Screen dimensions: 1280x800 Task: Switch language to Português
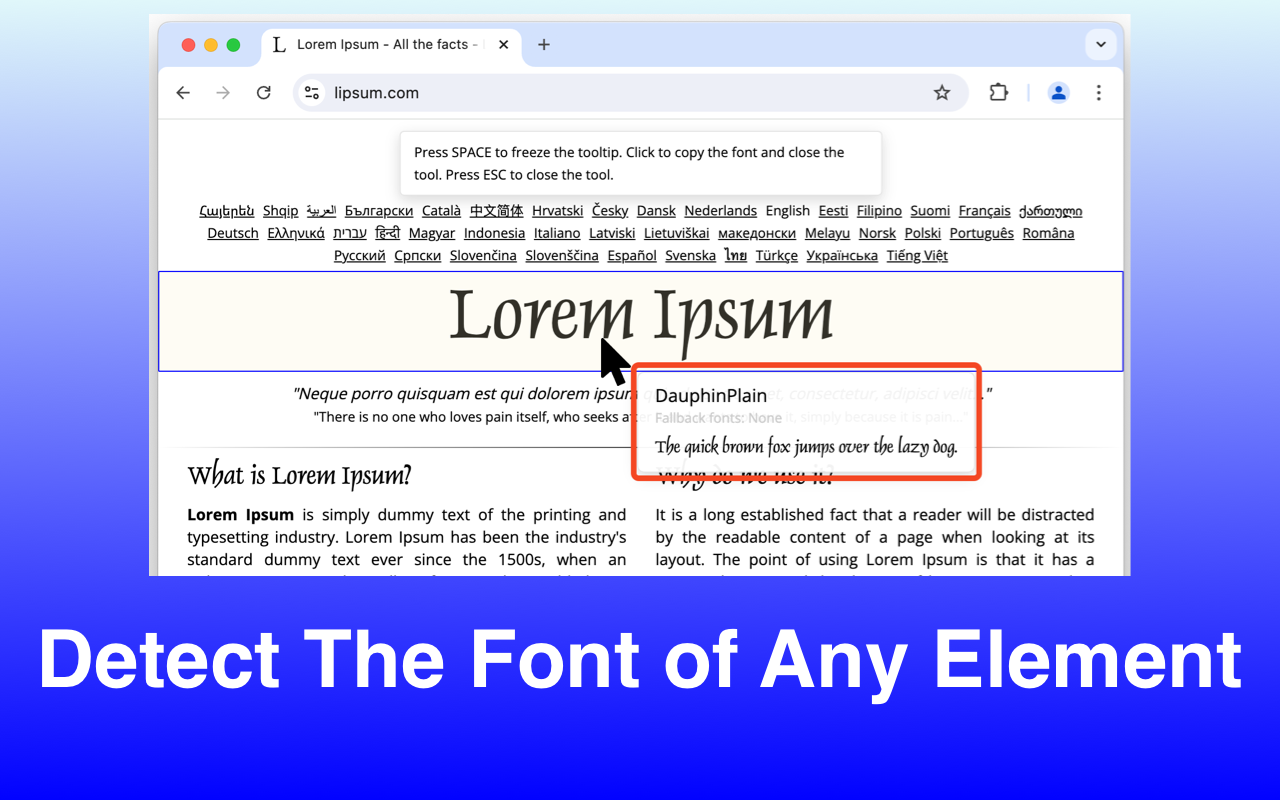click(x=981, y=233)
